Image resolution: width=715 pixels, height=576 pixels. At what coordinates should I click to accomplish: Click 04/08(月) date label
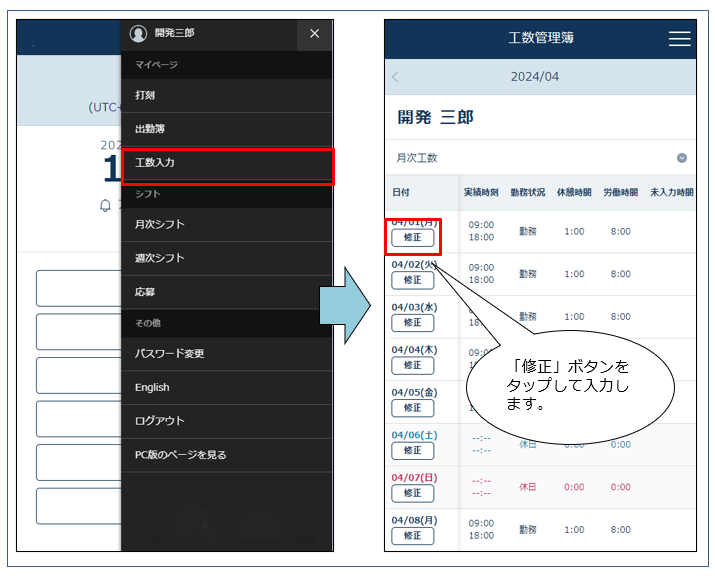tap(414, 520)
